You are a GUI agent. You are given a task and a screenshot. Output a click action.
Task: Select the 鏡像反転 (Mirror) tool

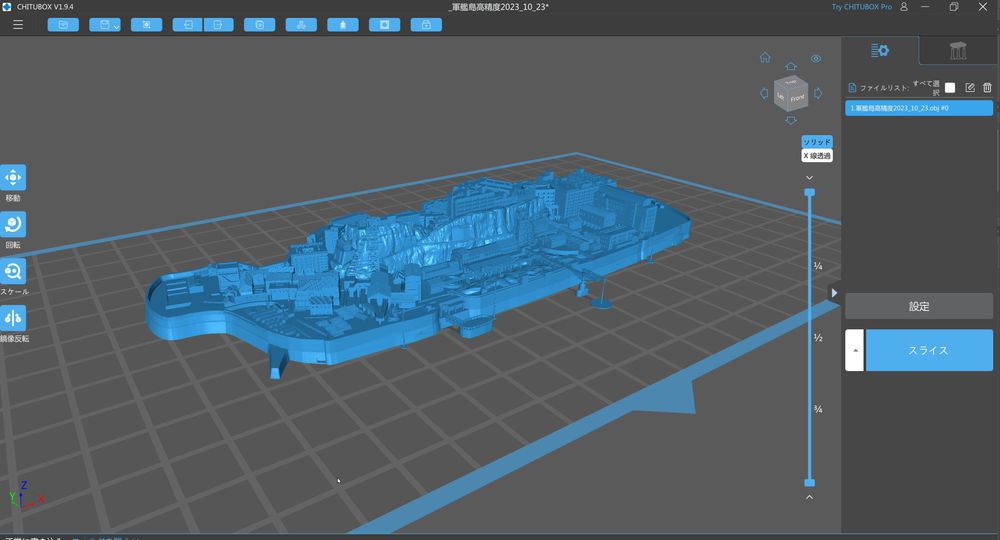(14, 318)
